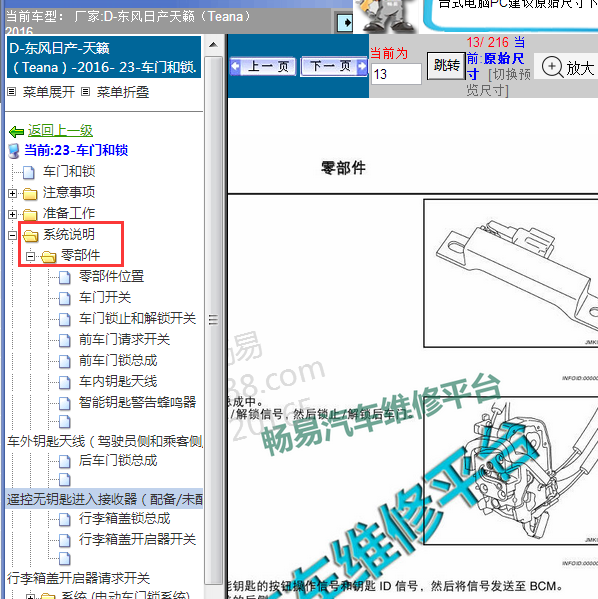Click the page icon beside 前车门锁总成
The height and width of the screenshot is (599, 598).
tap(65, 361)
